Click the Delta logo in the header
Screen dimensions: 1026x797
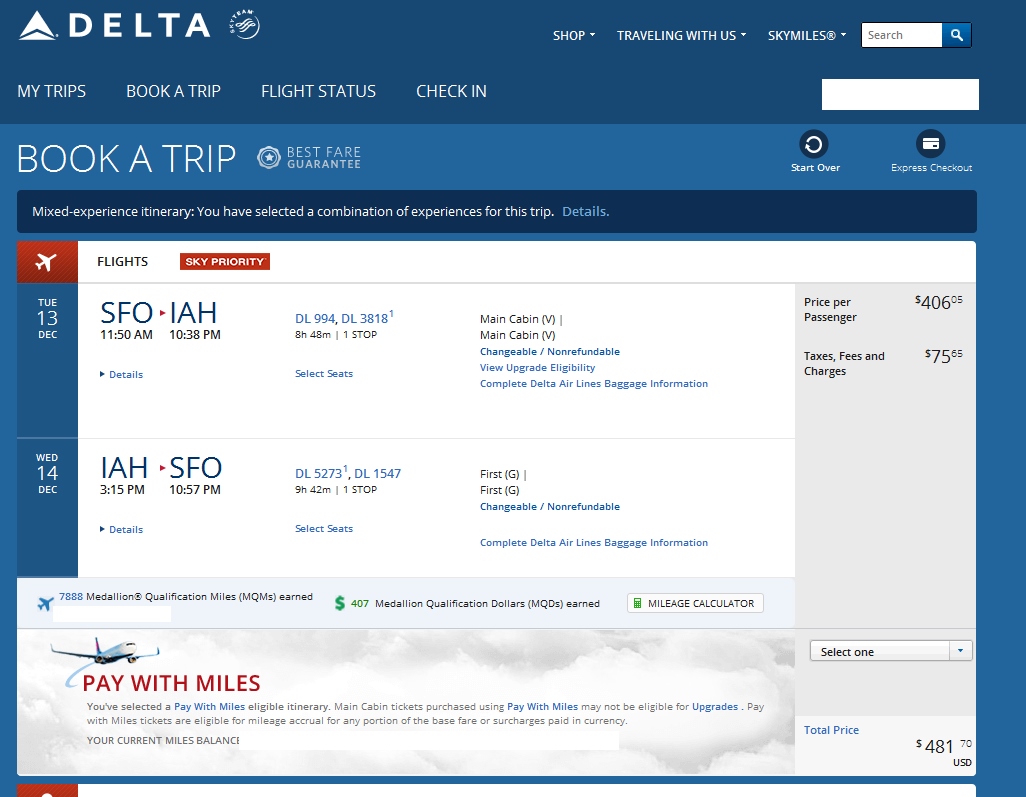point(115,26)
